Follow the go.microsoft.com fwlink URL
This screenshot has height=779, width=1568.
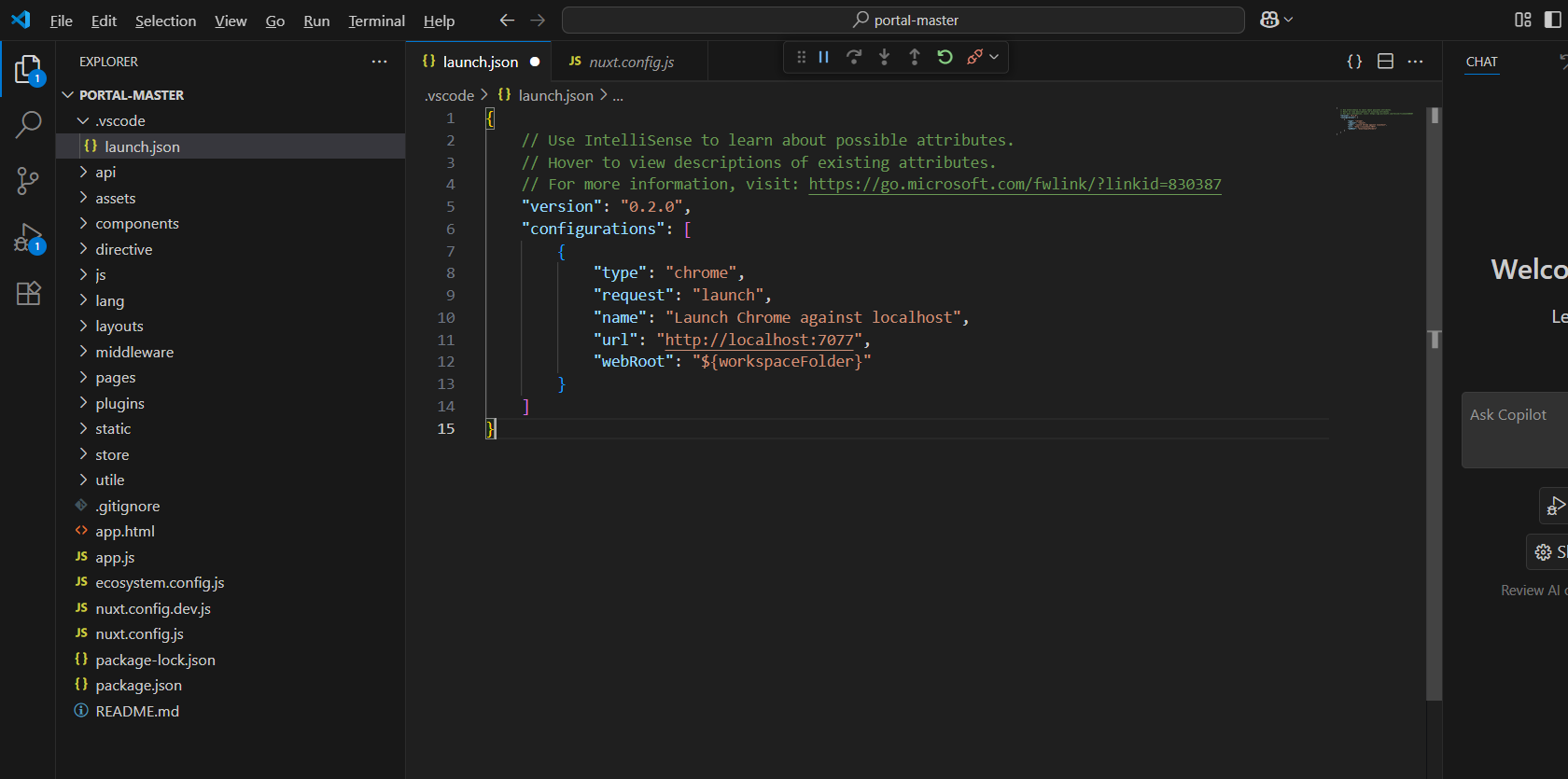[1015, 184]
